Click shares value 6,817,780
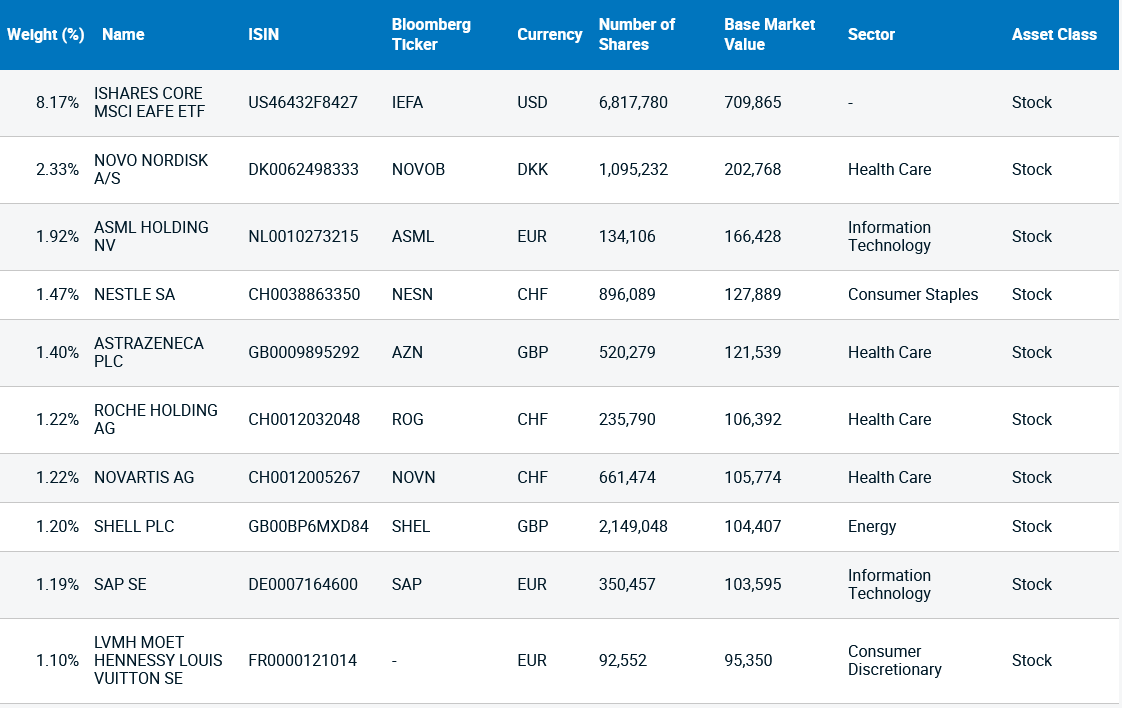 tap(633, 102)
